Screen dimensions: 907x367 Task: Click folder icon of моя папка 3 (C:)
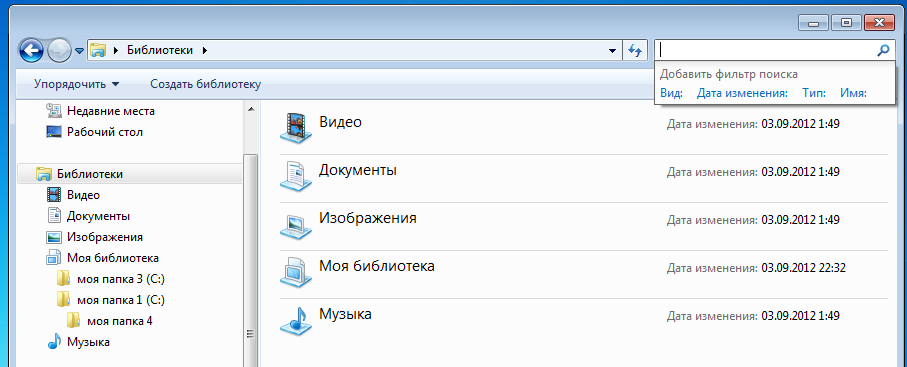click(x=64, y=279)
